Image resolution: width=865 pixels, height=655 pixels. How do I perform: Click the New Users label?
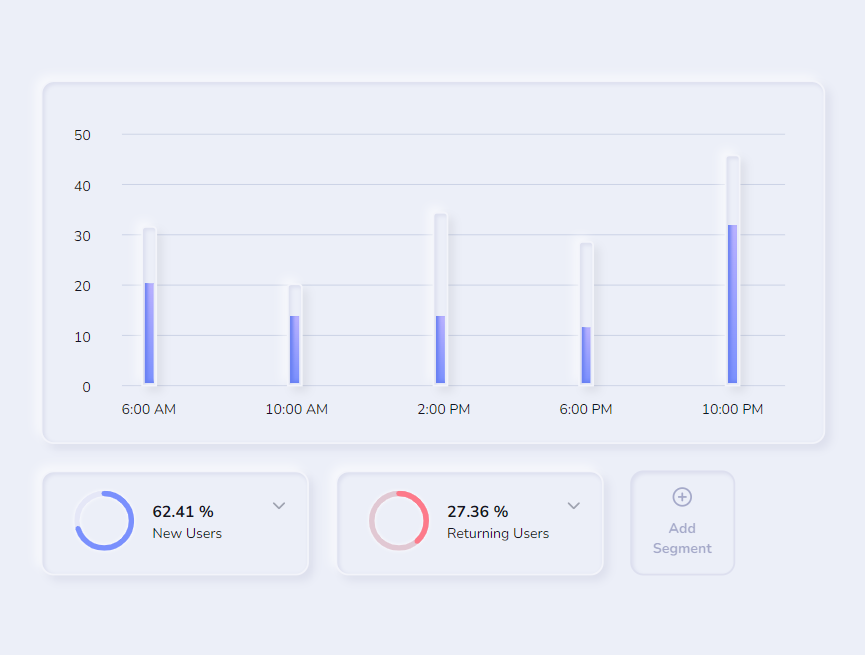[x=187, y=533]
